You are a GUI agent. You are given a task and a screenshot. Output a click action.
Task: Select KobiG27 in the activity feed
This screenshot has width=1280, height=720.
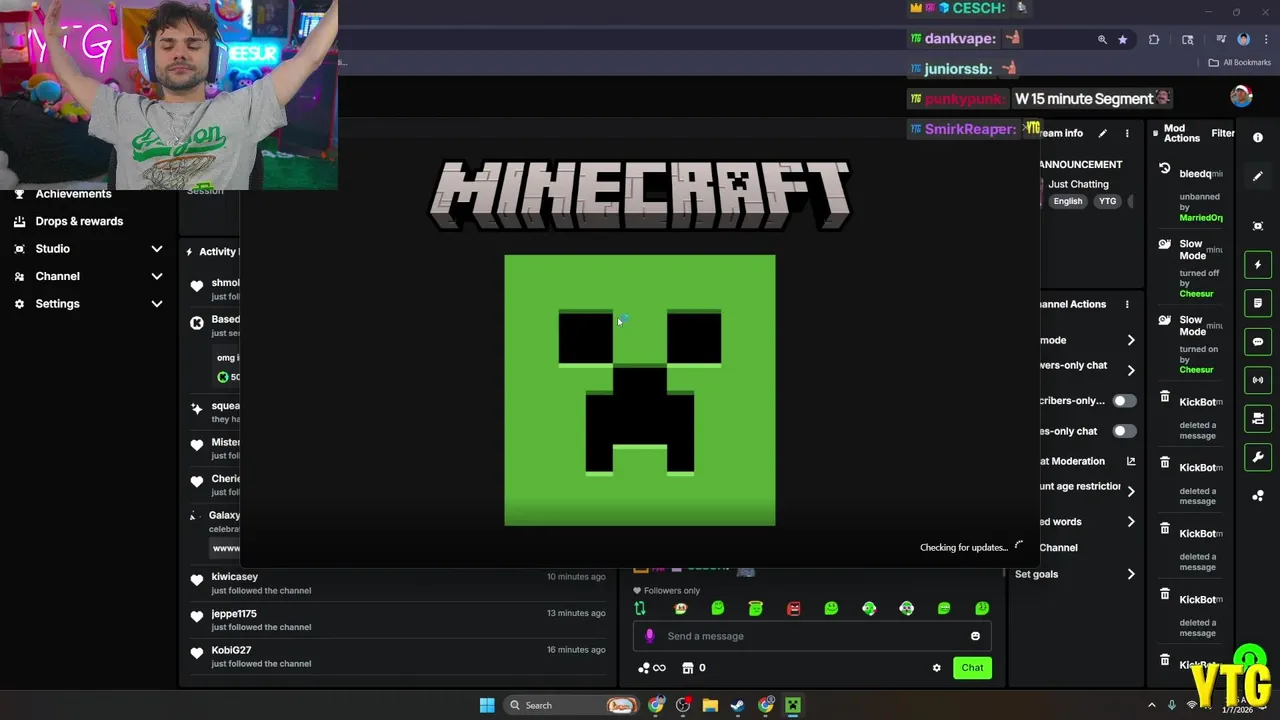point(231,650)
